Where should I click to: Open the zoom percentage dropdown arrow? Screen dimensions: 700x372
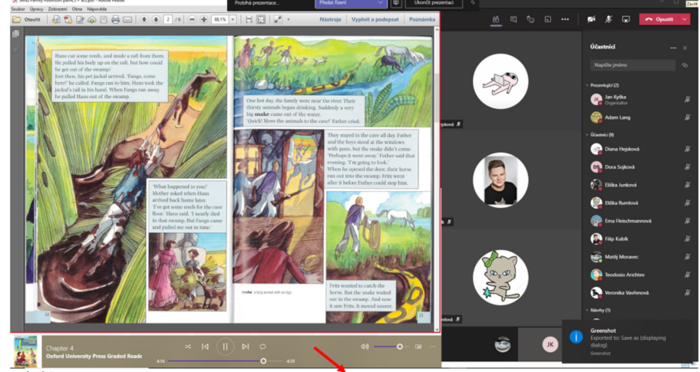click(x=233, y=20)
